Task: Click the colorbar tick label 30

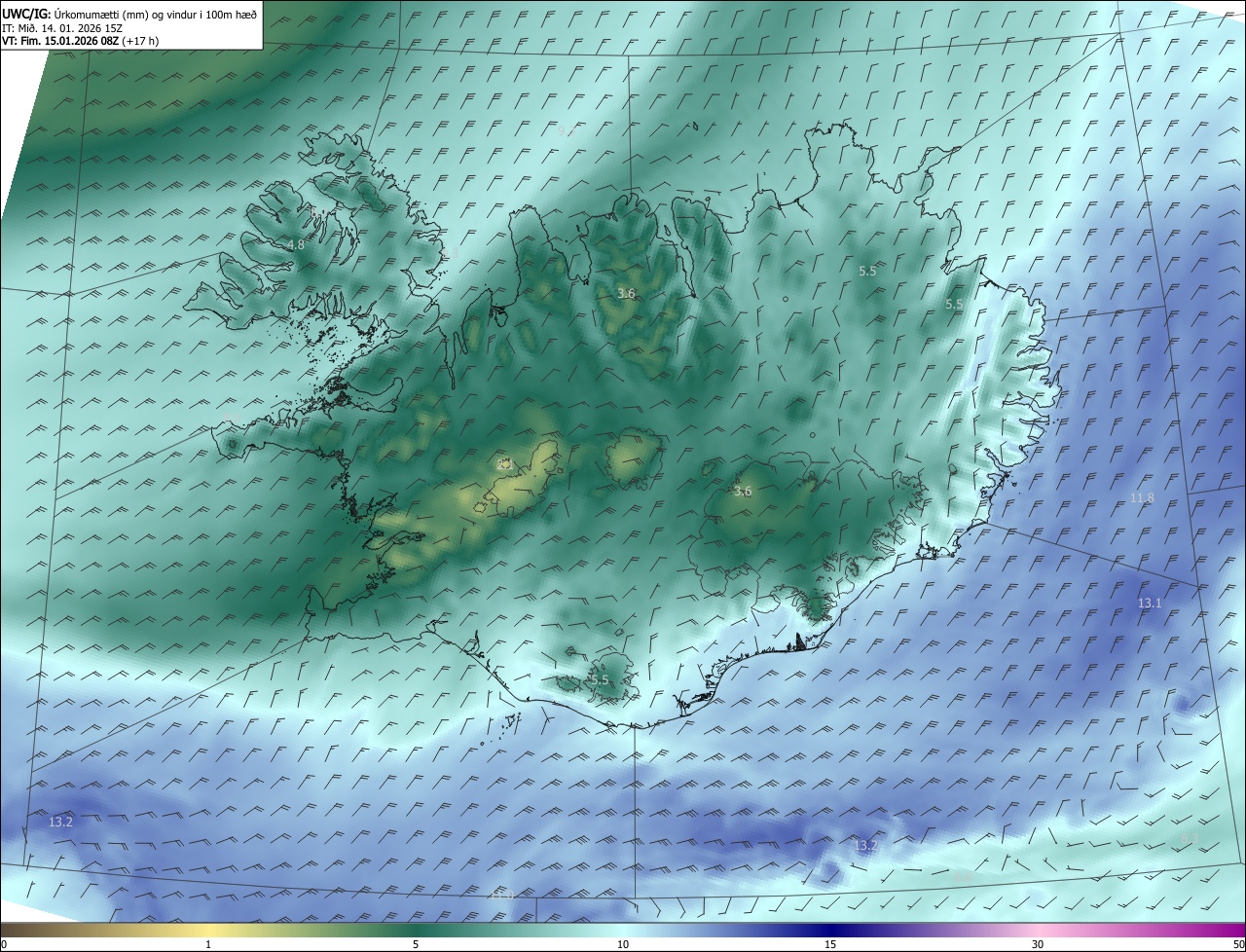Action: pos(1038,944)
